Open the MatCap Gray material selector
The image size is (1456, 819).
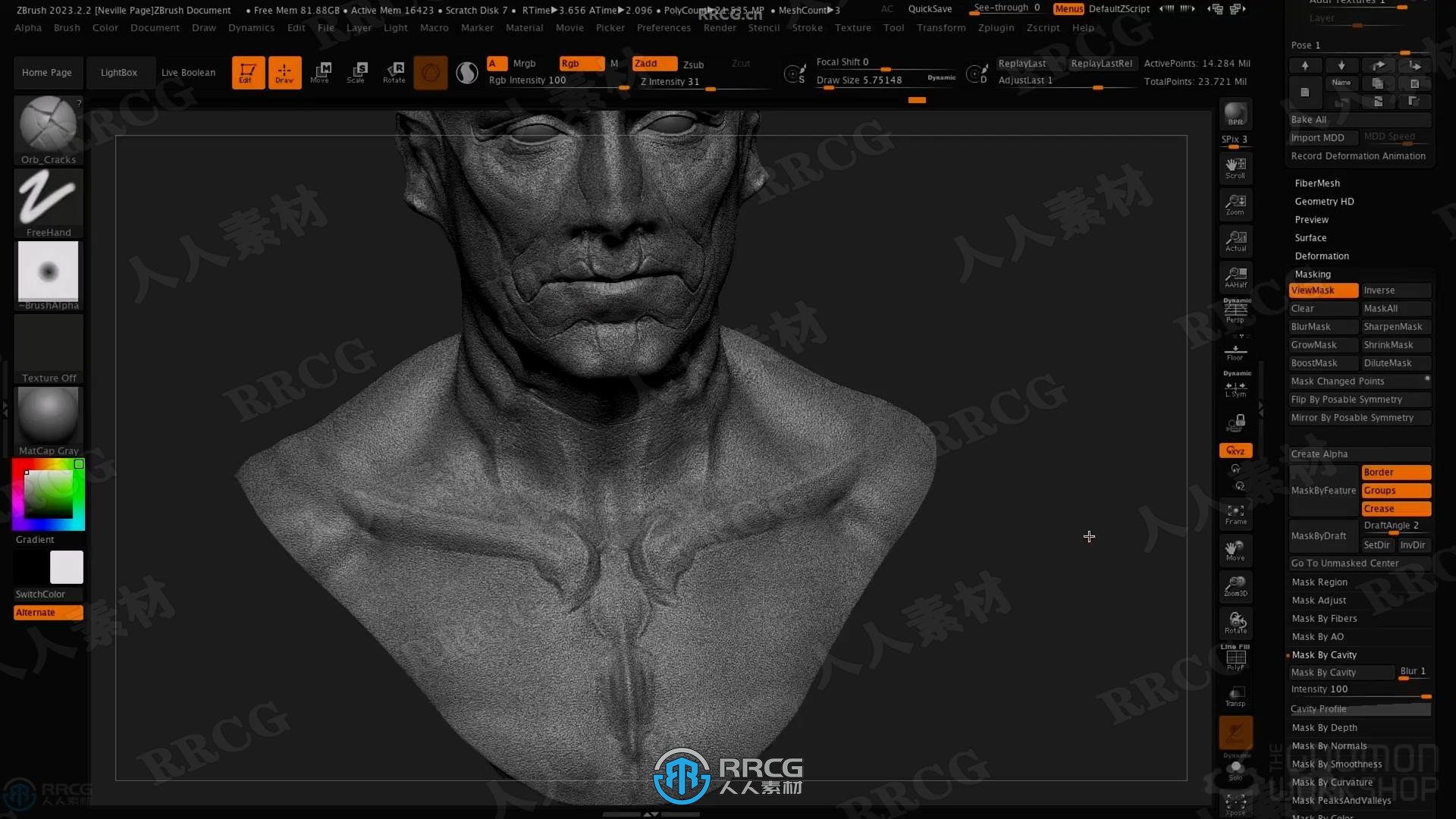[49, 421]
